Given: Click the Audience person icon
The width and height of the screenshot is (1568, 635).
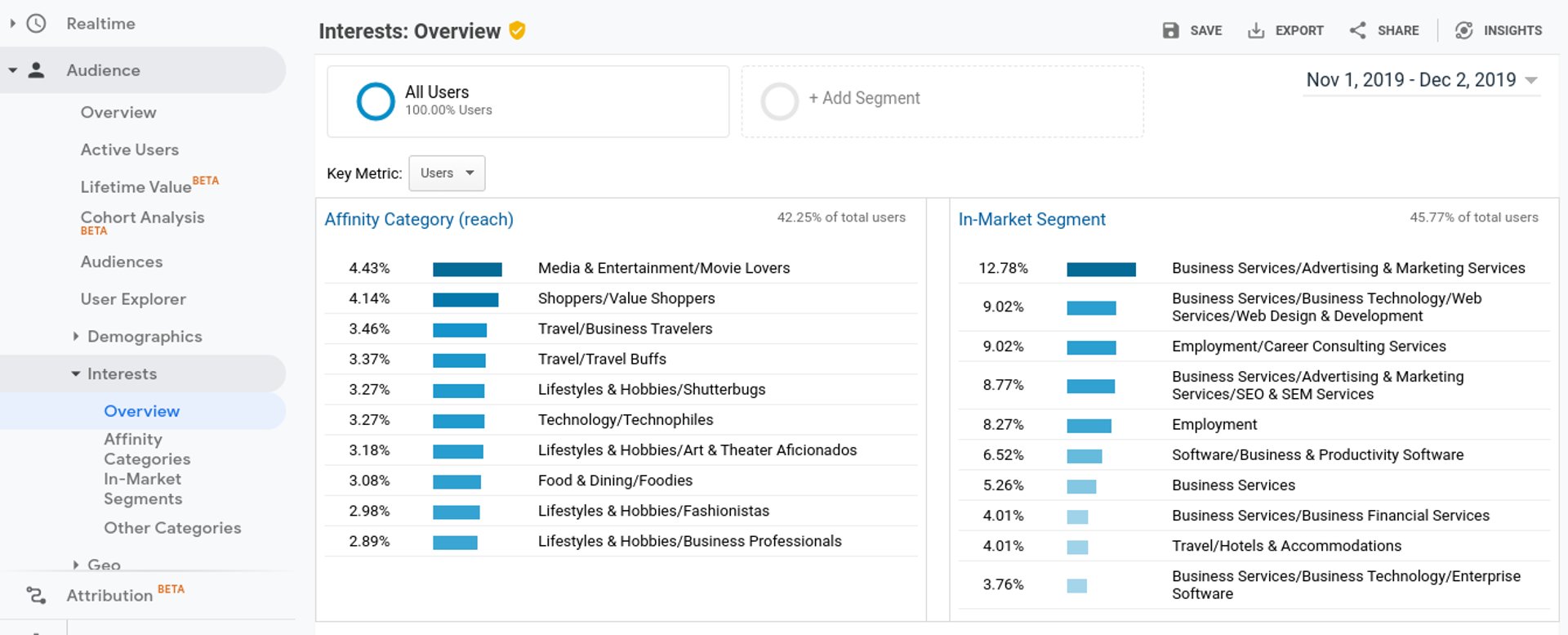Looking at the screenshot, I should (36, 70).
